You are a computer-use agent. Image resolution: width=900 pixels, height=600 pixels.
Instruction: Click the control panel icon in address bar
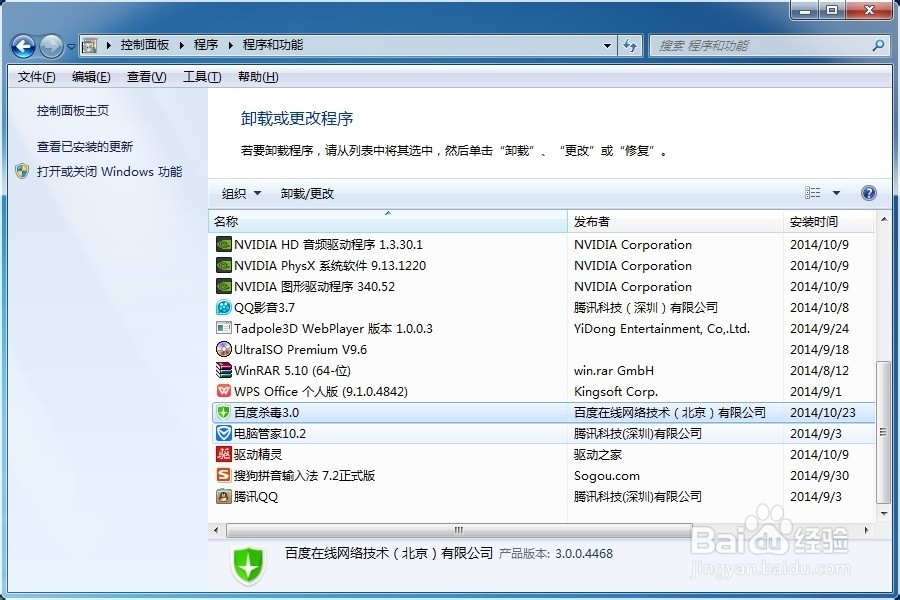pos(89,45)
